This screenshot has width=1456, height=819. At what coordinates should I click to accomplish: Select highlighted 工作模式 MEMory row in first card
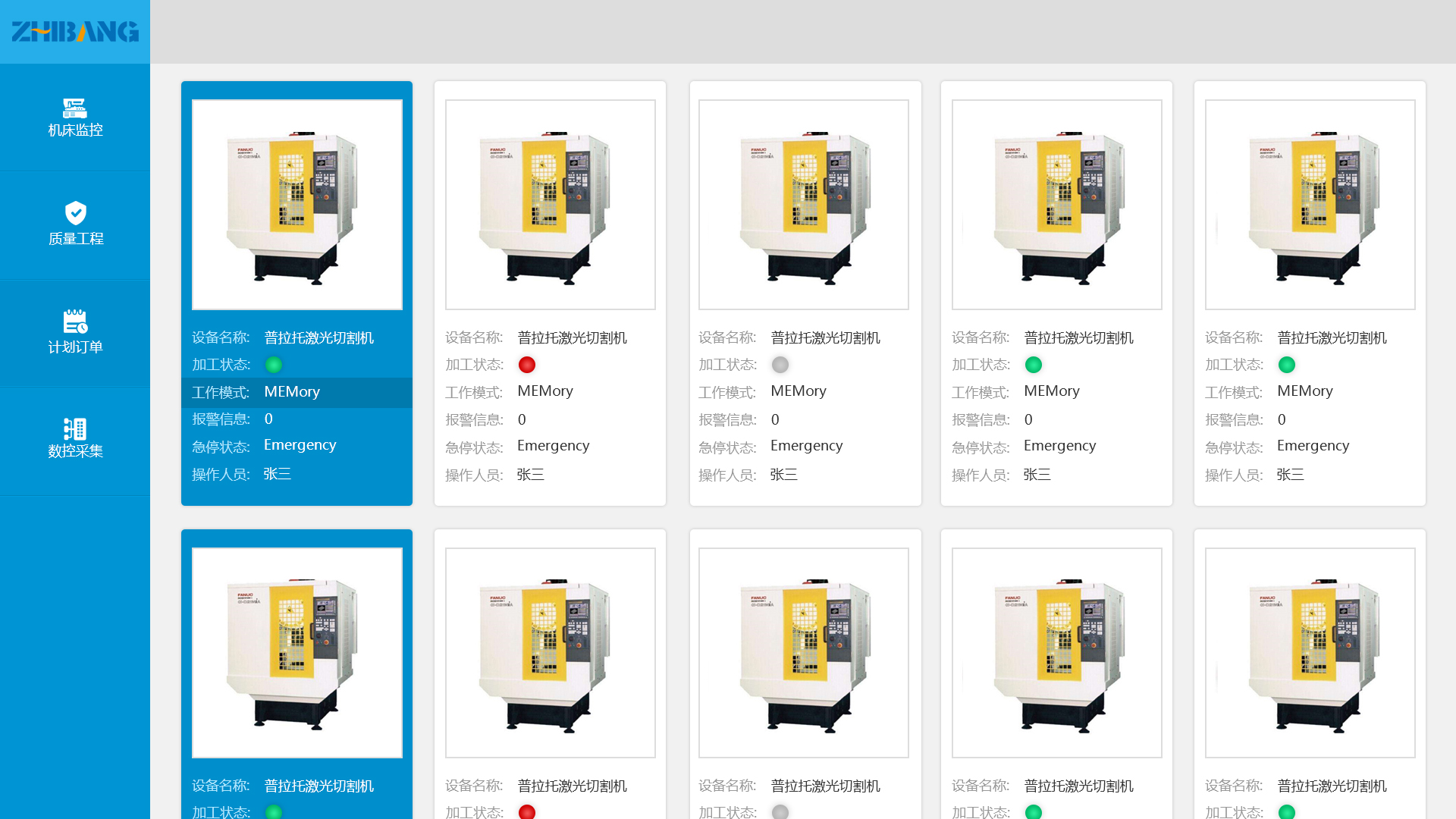click(x=297, y=392)
